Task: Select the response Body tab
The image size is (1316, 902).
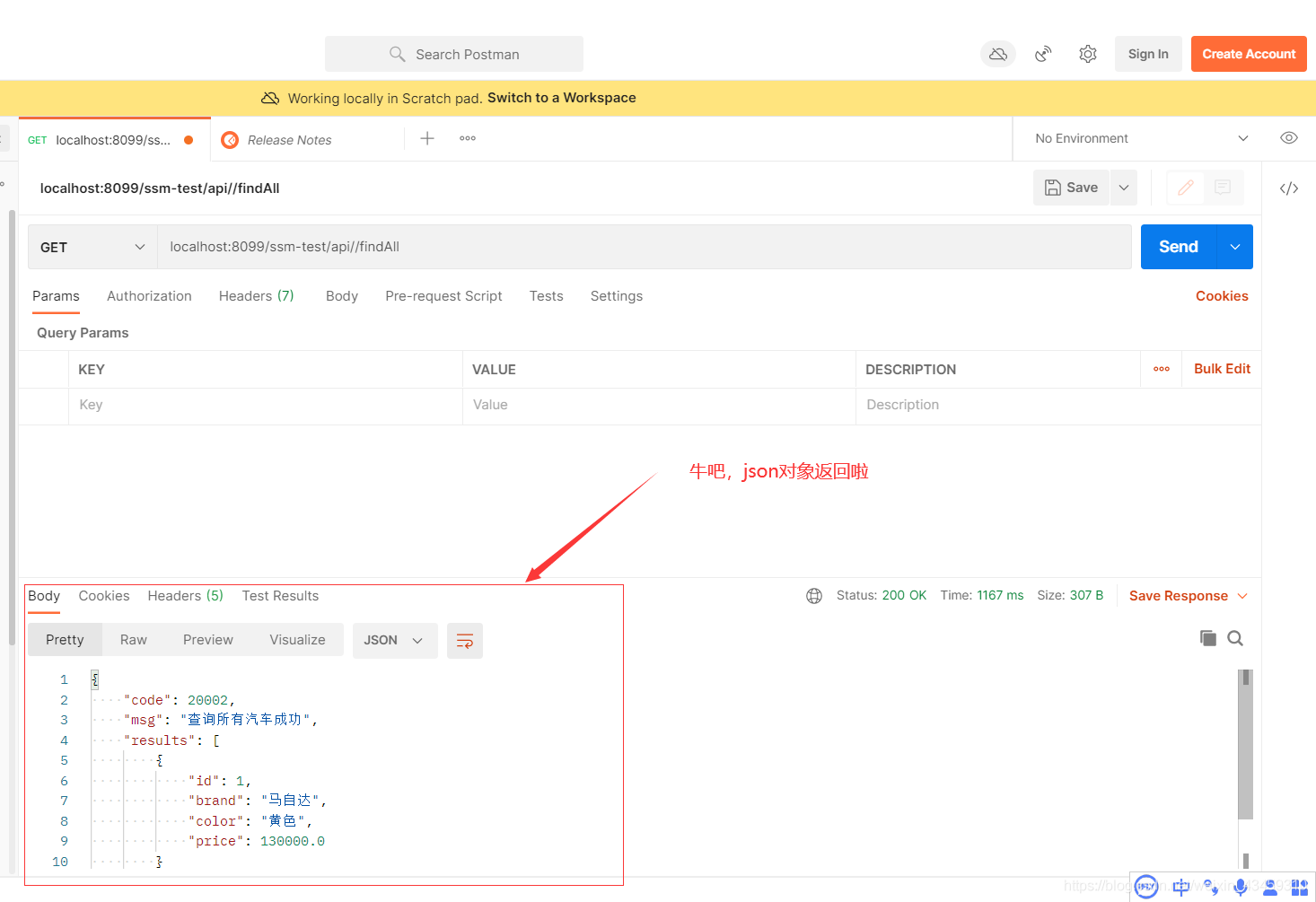Action: [x=44, y=596]
